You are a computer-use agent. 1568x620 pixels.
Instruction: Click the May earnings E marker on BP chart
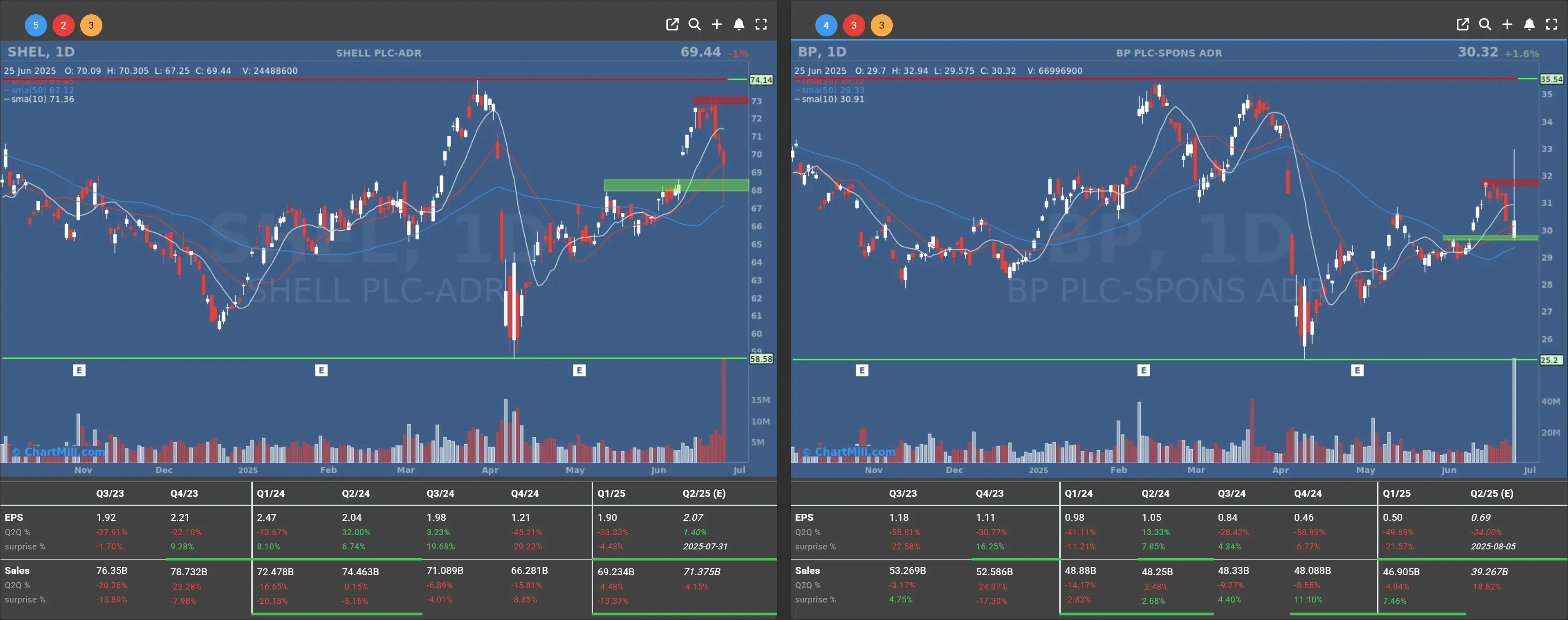tap(1357, 370)
